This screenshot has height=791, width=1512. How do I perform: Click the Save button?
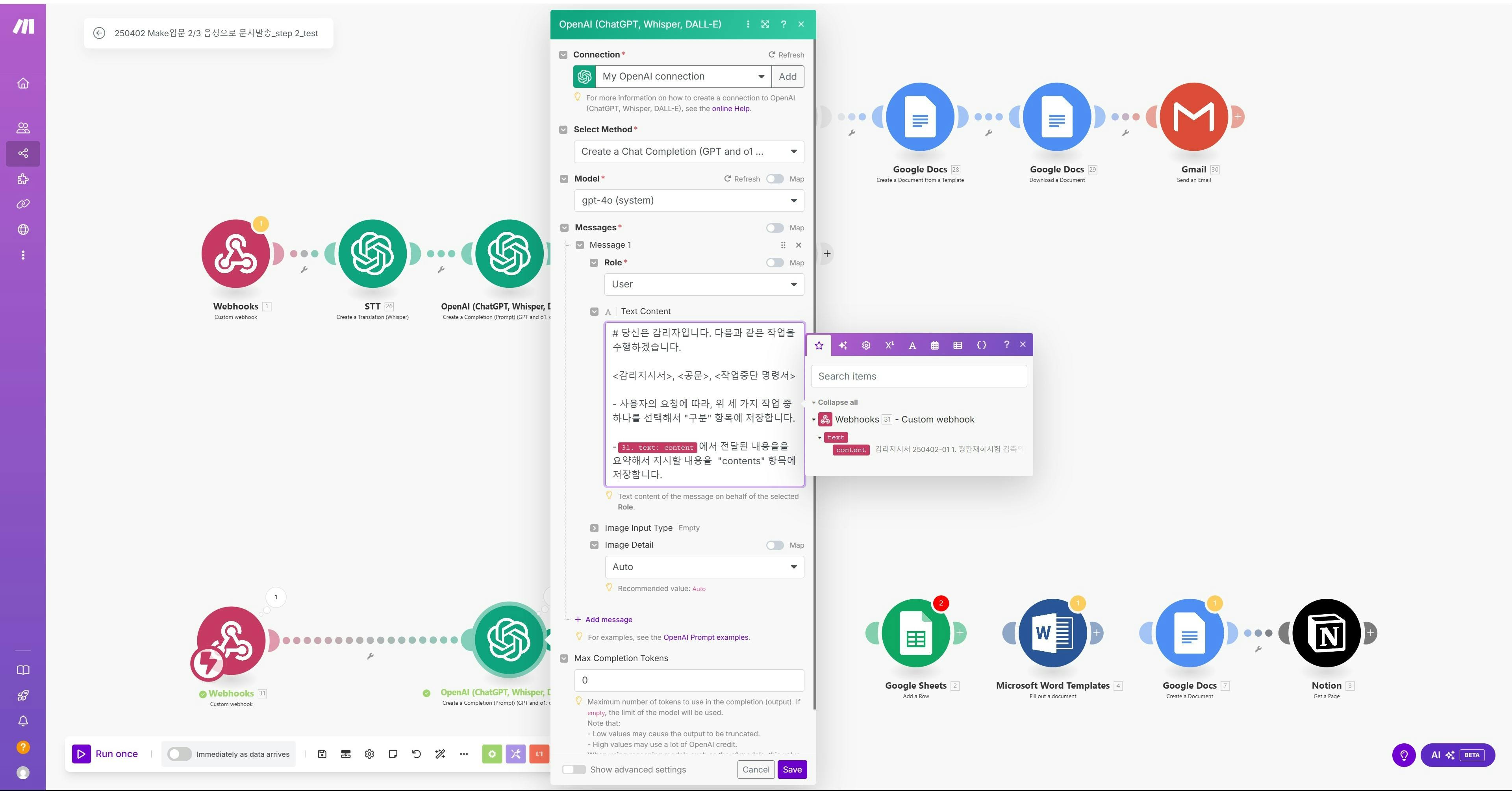pos(791,769)
